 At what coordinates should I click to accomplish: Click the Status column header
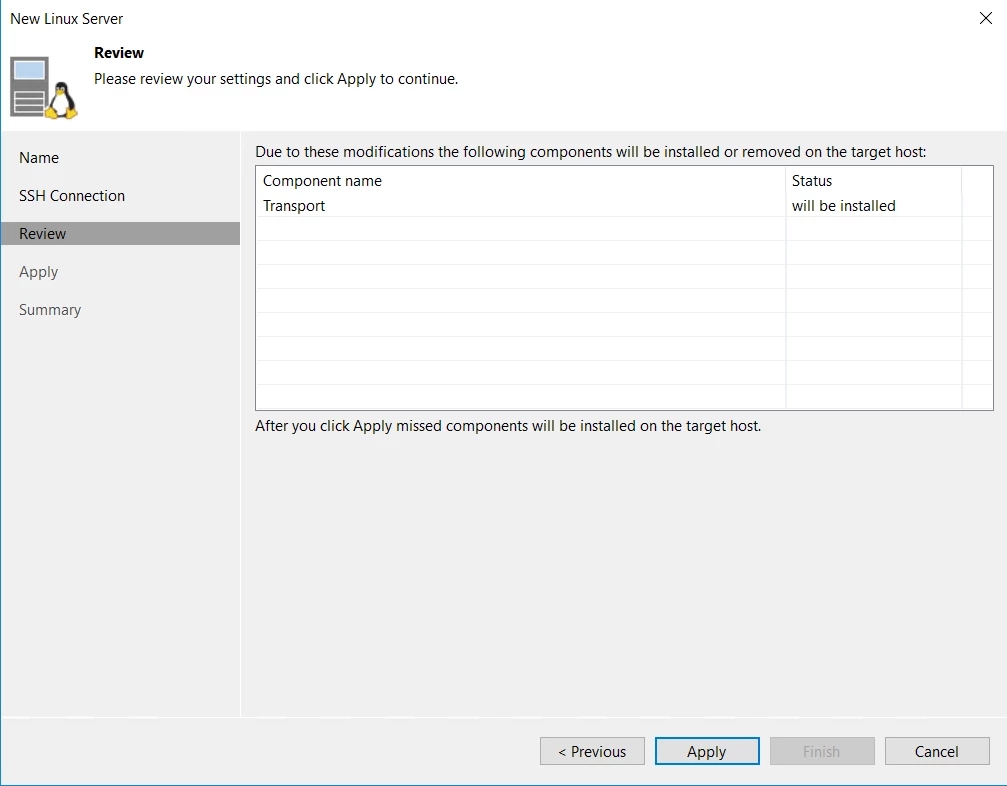812,181
